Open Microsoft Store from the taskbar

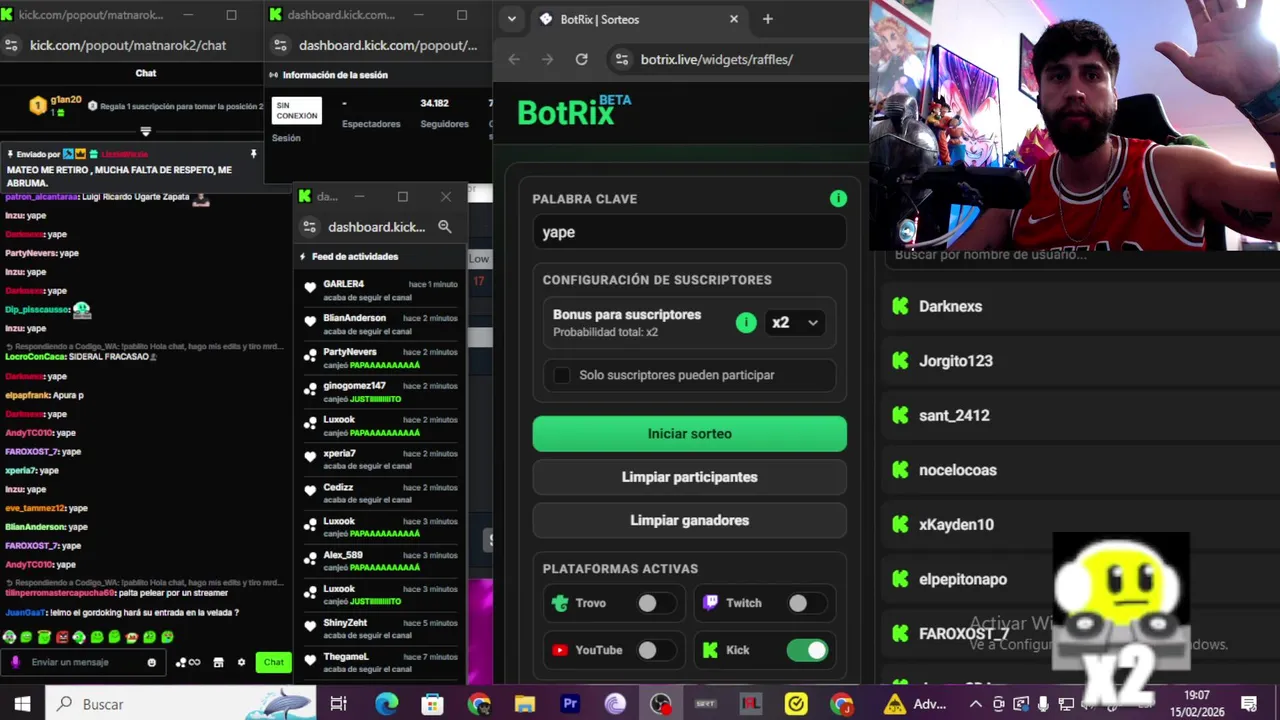pos(432,704)
